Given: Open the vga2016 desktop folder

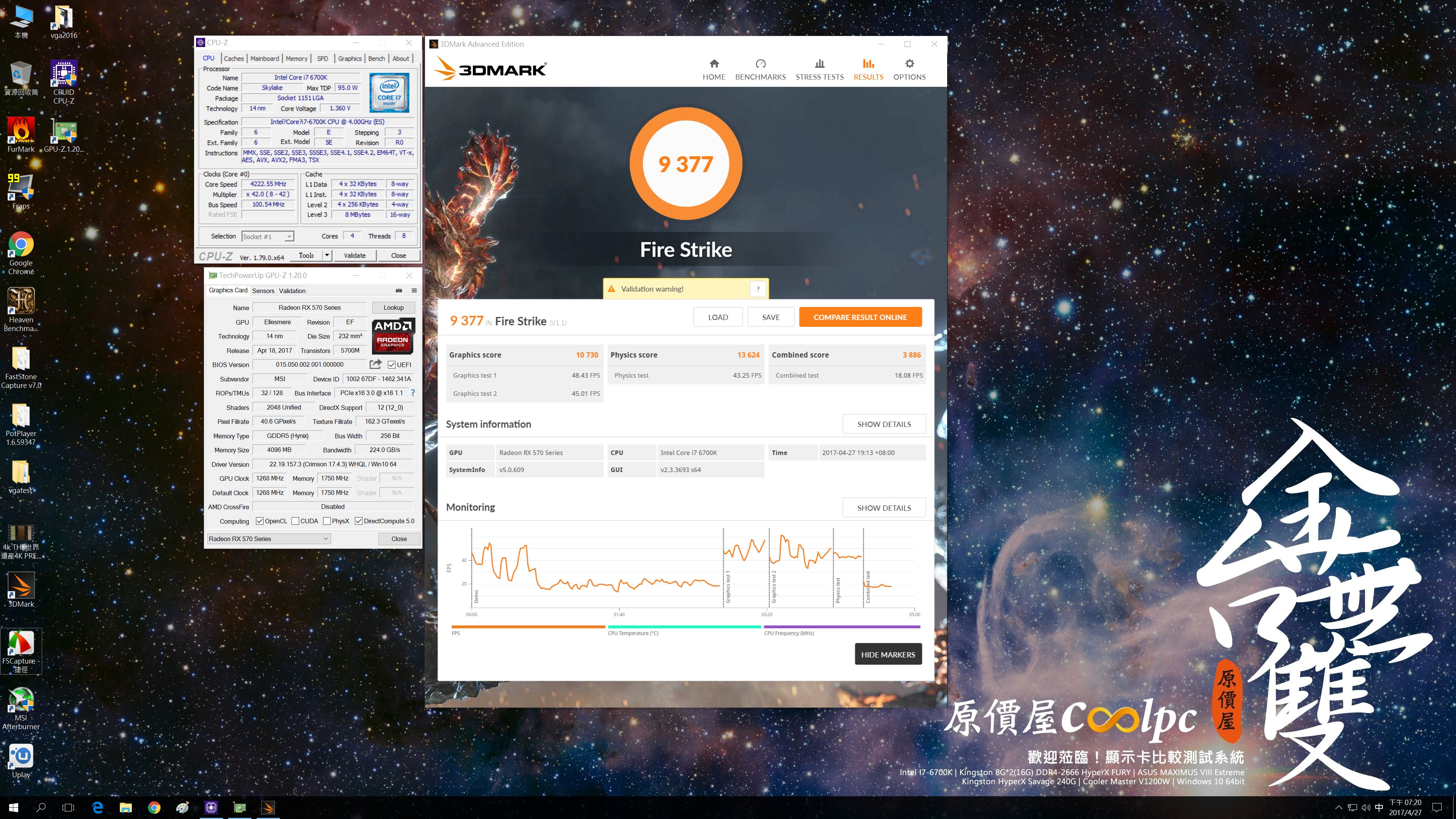Looking at the screenshot, I should tap(63, 22).
